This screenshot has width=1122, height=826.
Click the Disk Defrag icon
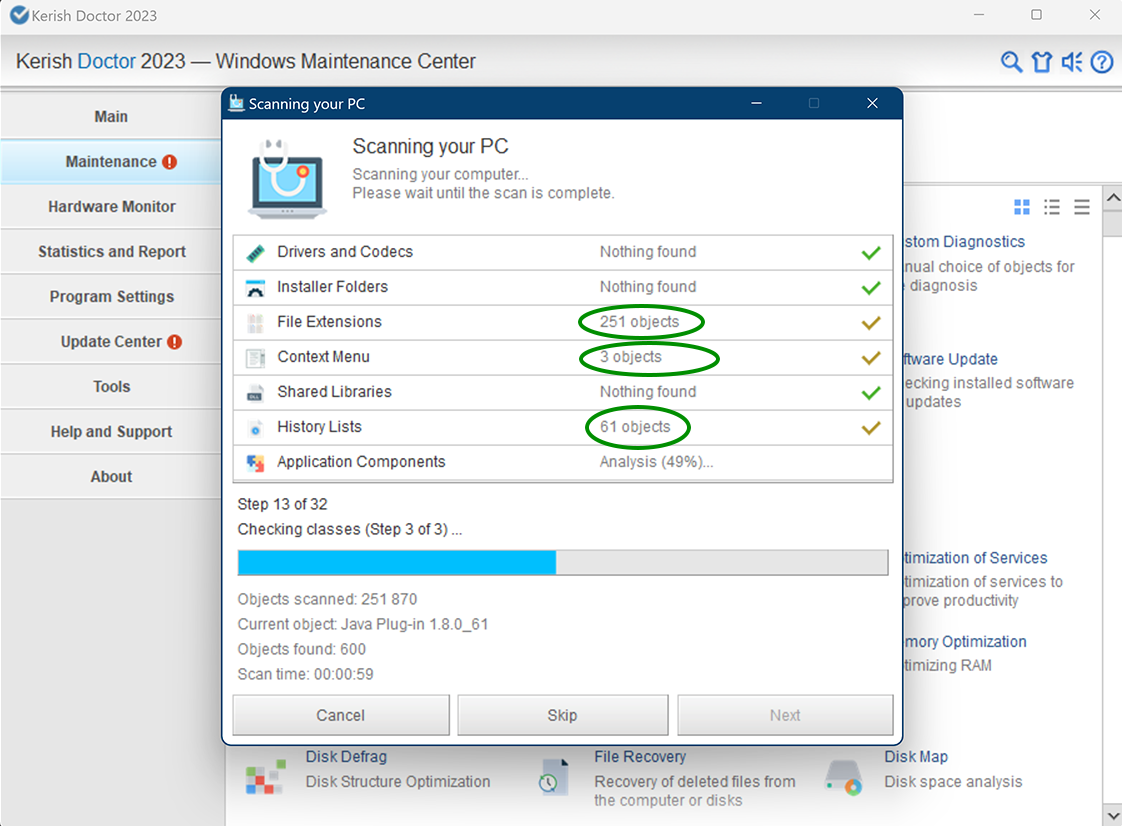click(265, 777)
